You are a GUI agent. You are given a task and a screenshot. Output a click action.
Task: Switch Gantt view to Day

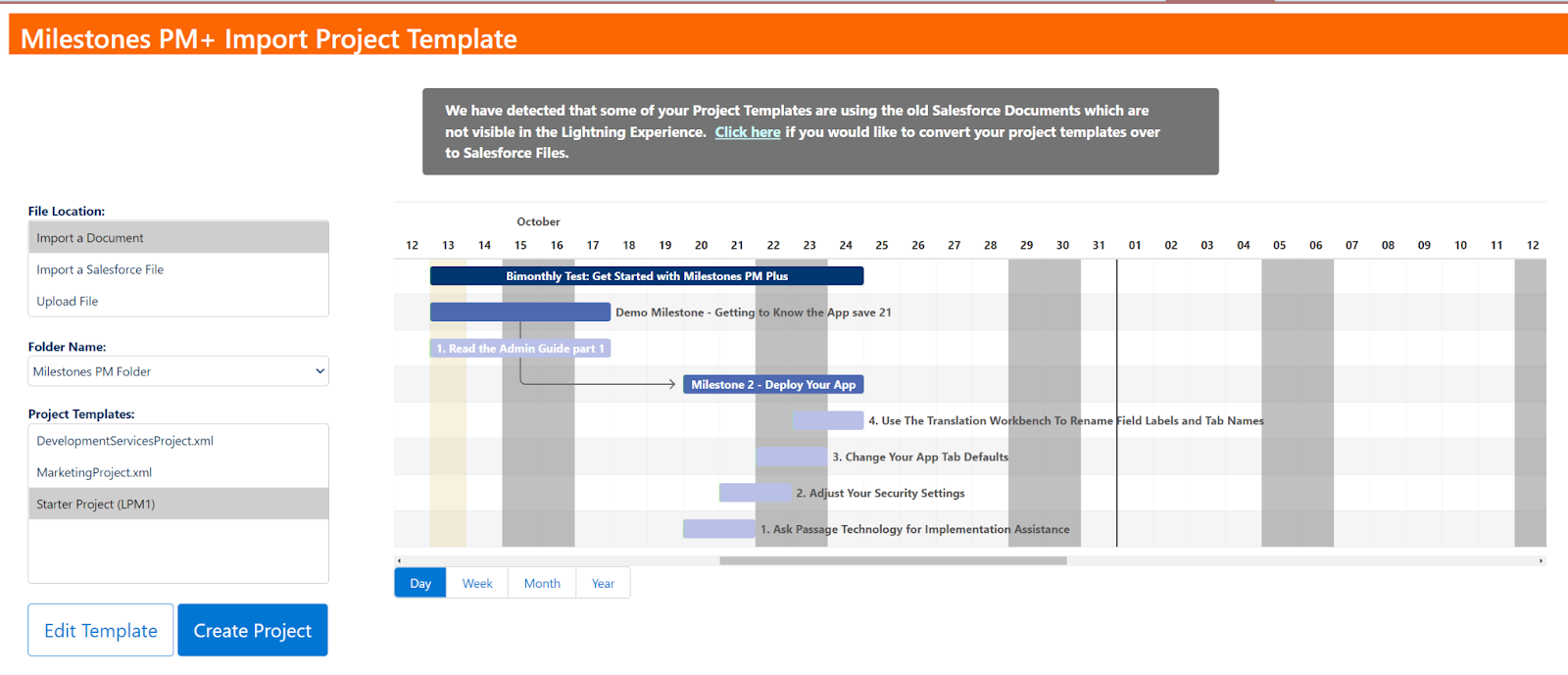[x=420, y=583]
